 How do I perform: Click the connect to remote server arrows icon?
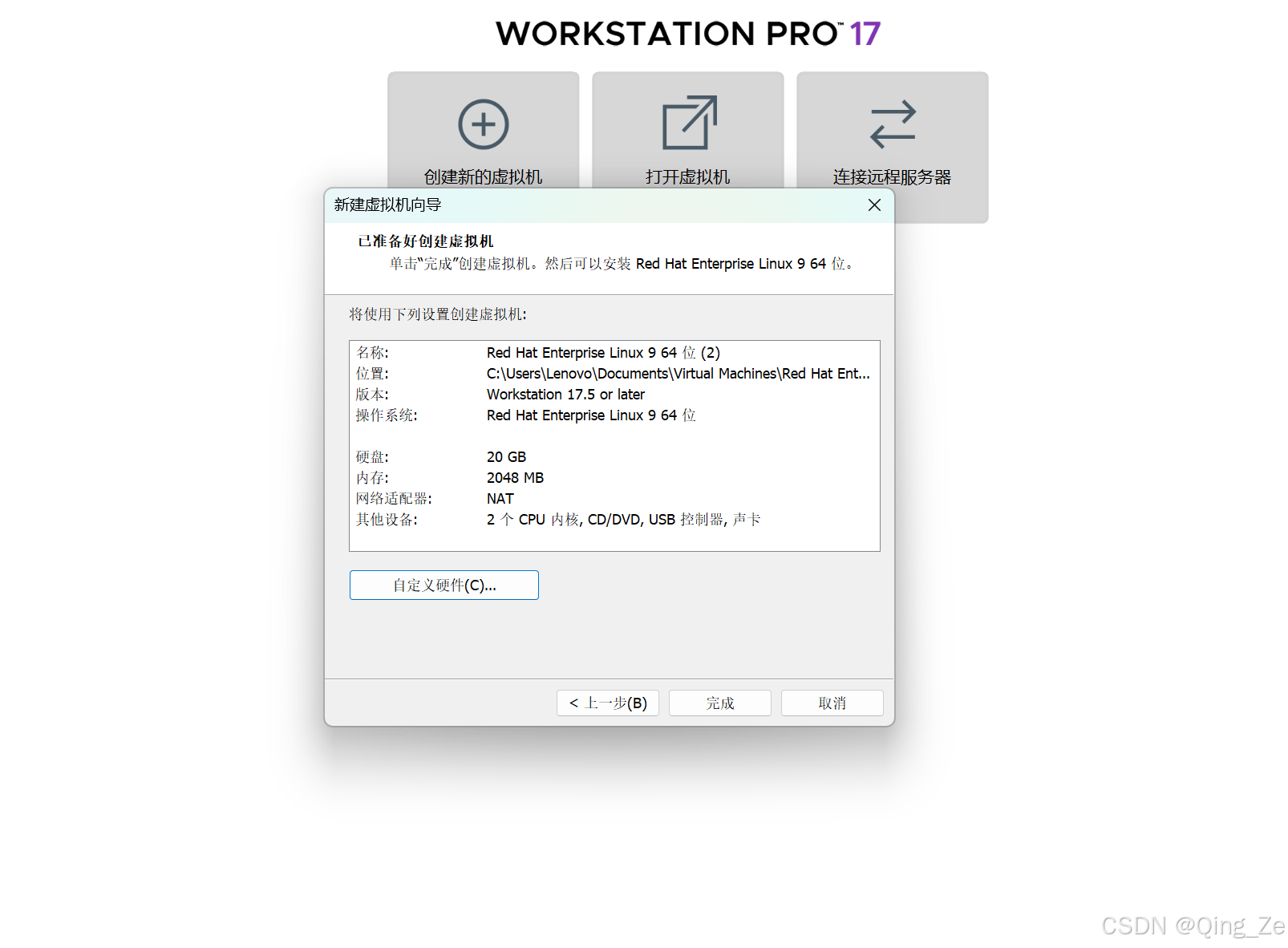click(x=893, y=124)
